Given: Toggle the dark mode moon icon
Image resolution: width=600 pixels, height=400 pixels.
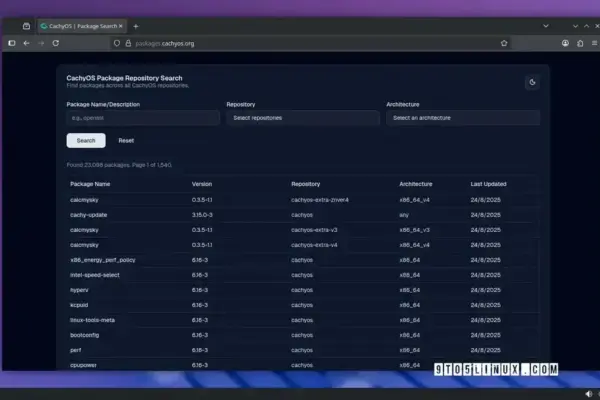Looking at the screenshot, I should (532, 82).
